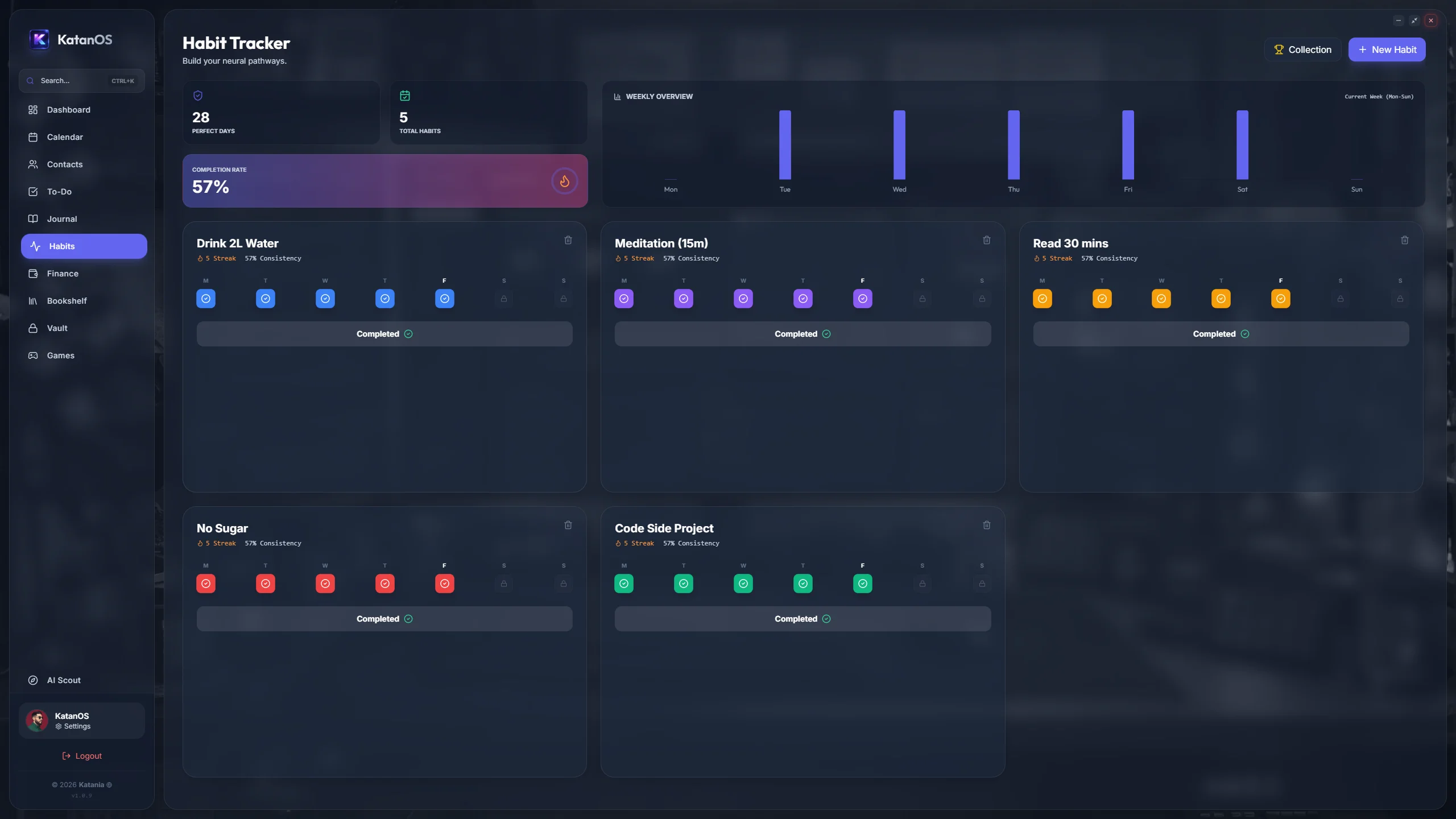The image size is (1456, 819).
Task: Open the Collection view
Action: (x=1302, y=49)
